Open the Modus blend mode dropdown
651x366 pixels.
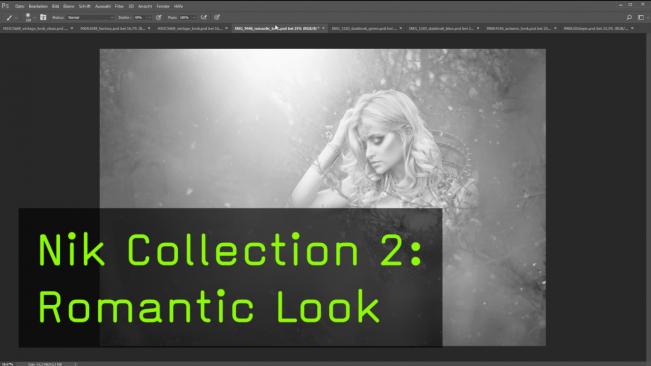[91, 17]
